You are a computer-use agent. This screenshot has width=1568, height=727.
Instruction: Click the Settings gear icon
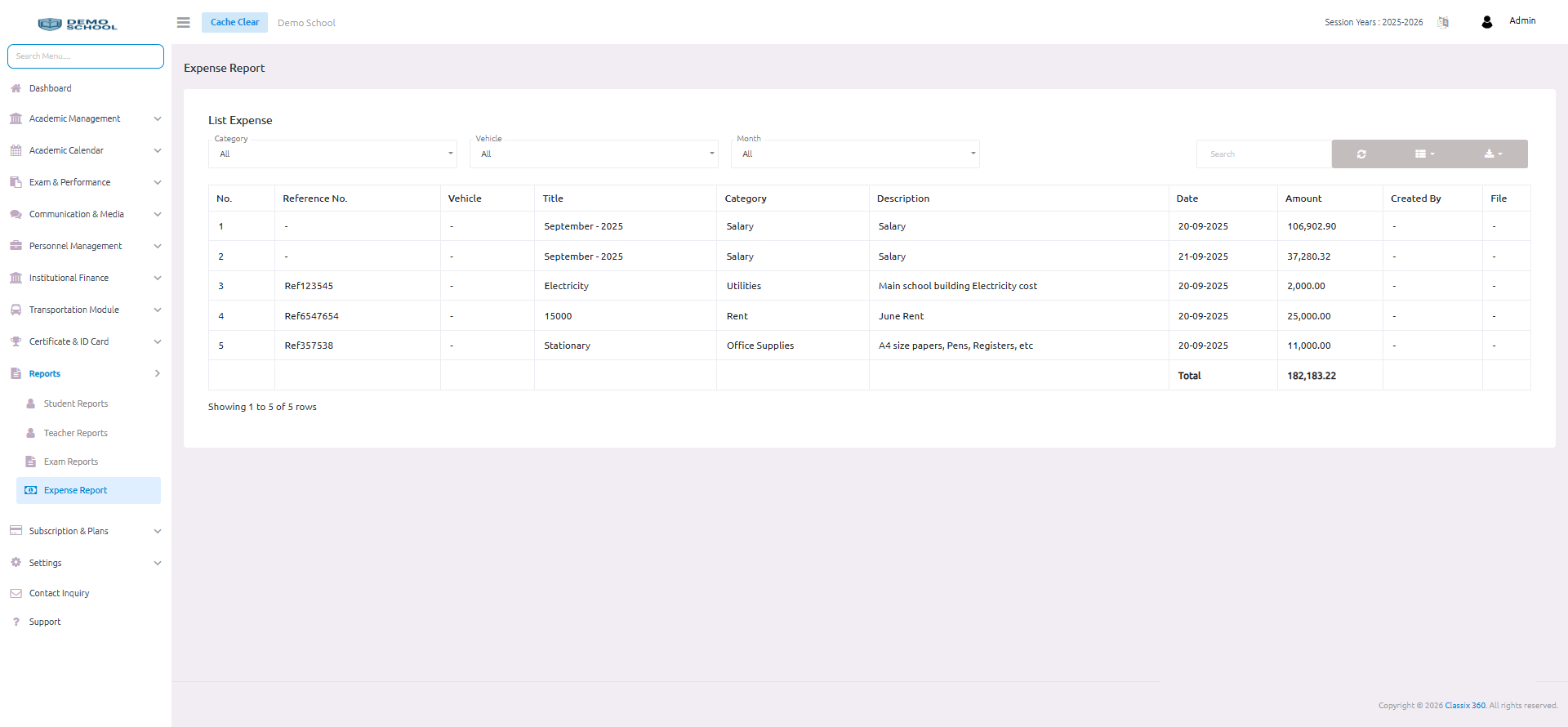16,563
